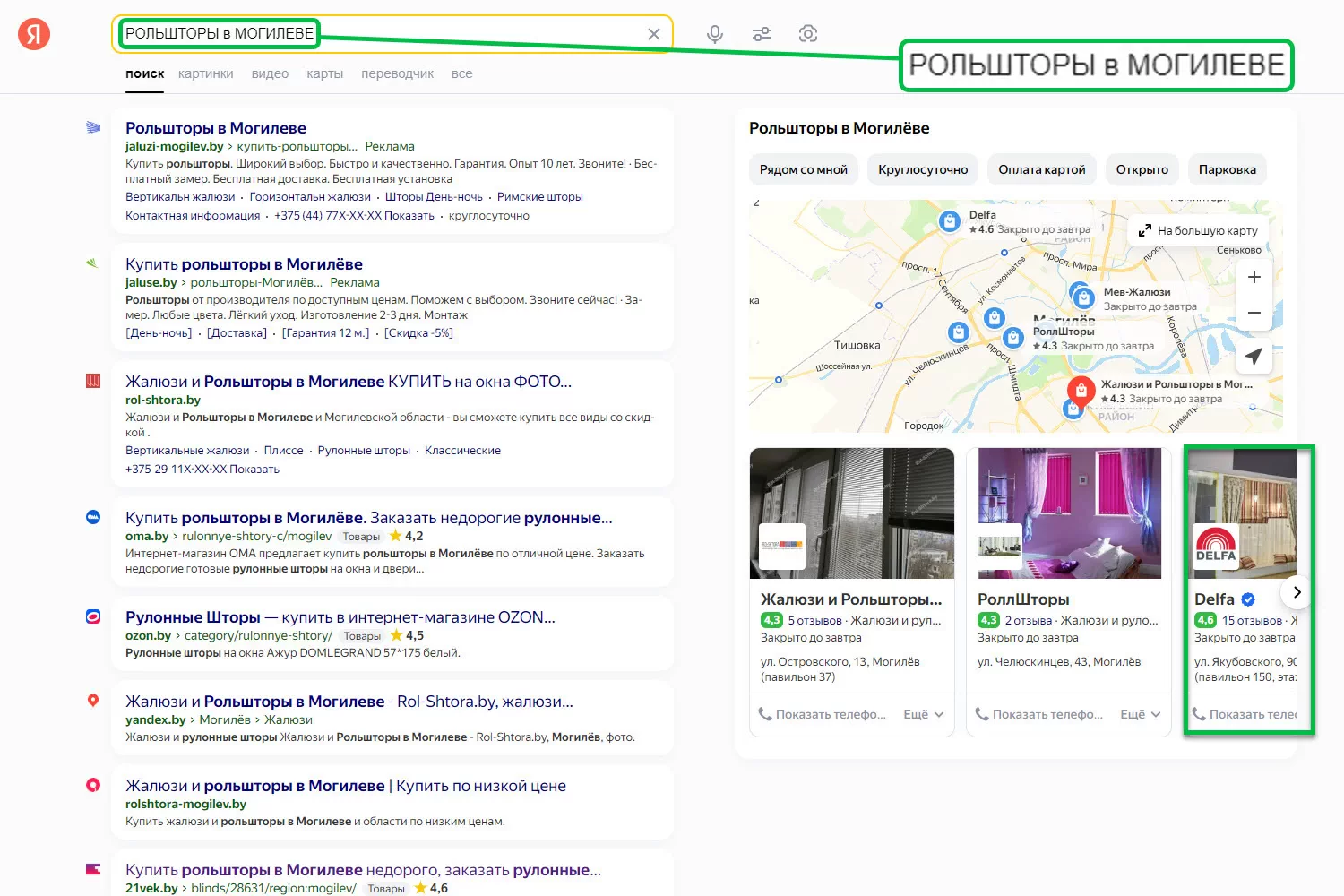Screen dimensions: 1344x896
Task: Click the map geolocation arrow icon
Action: (x=1254, y=356)
